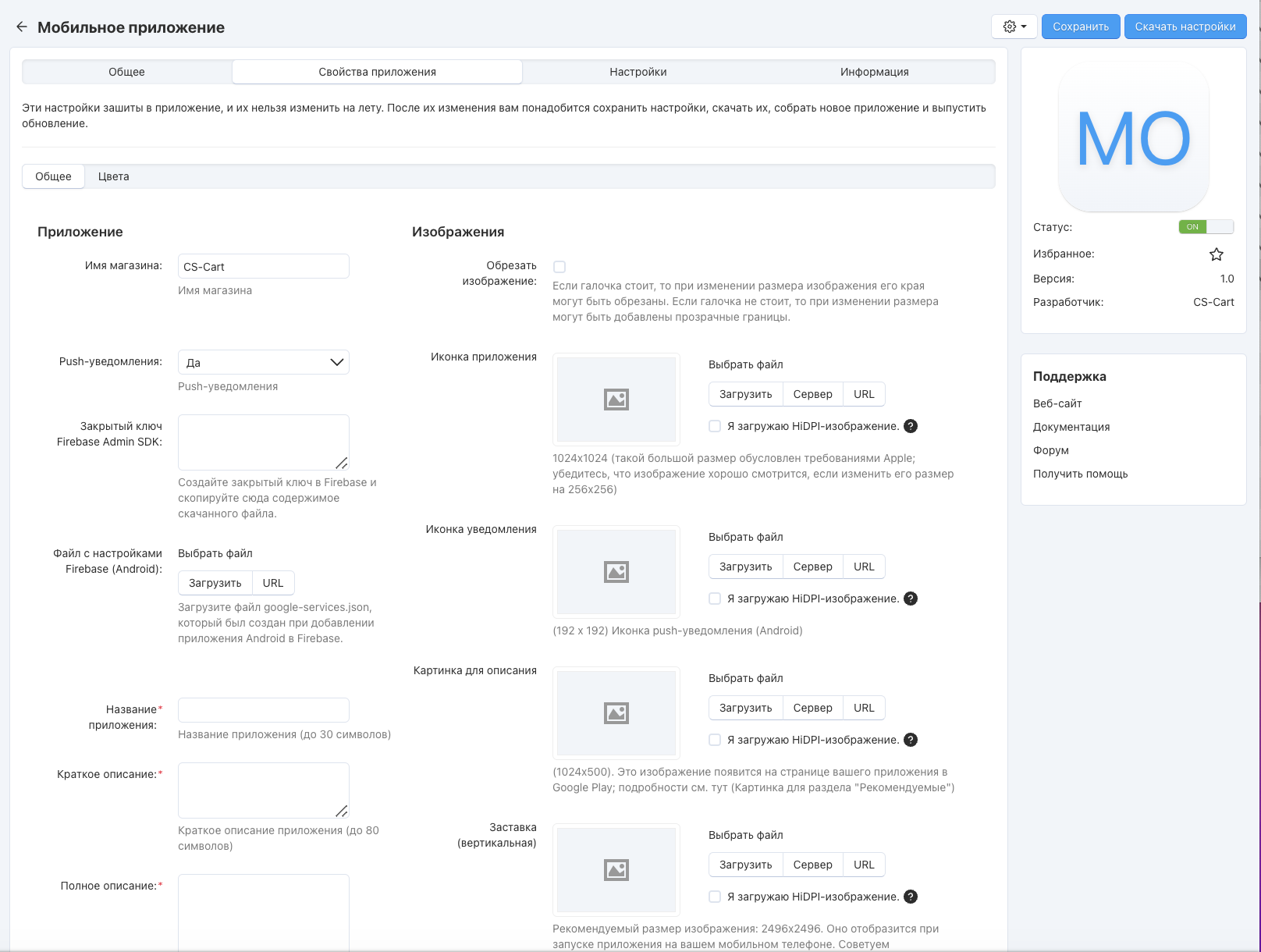Expand the Push-уведомления dropdown
This screenshot has height=952, width=1261.
[x=263, y=362]
